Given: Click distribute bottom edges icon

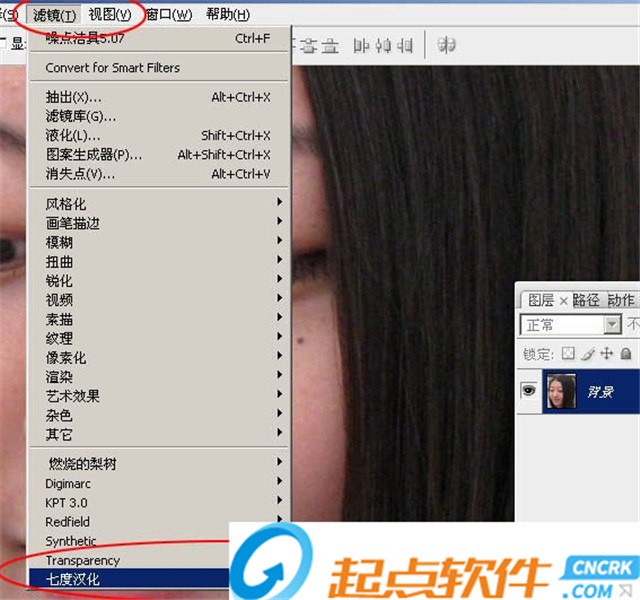Looking at the screenshot, I should click(330, 46).
